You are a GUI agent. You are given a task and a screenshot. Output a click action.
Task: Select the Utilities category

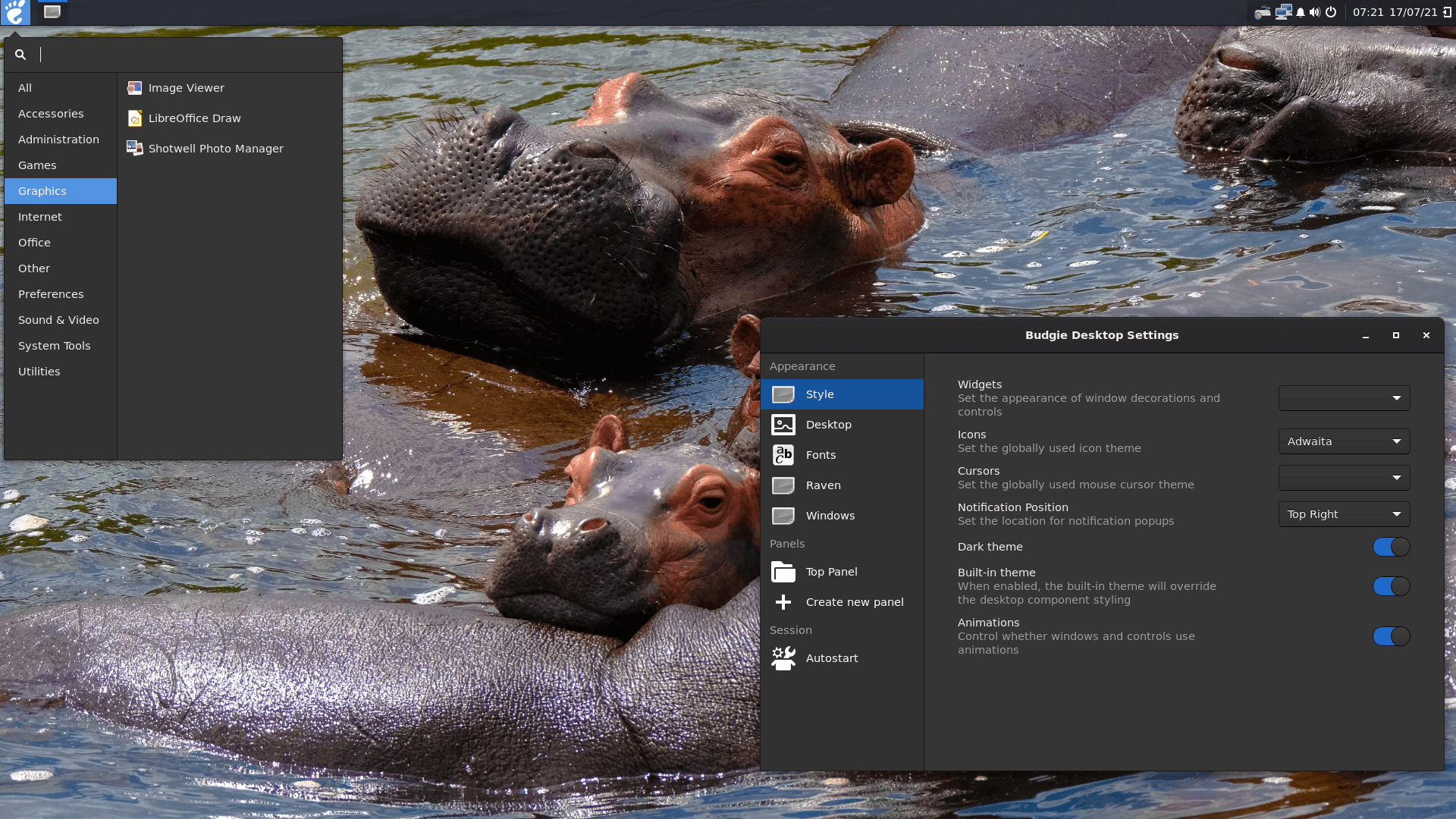click(x=61, y=372)
